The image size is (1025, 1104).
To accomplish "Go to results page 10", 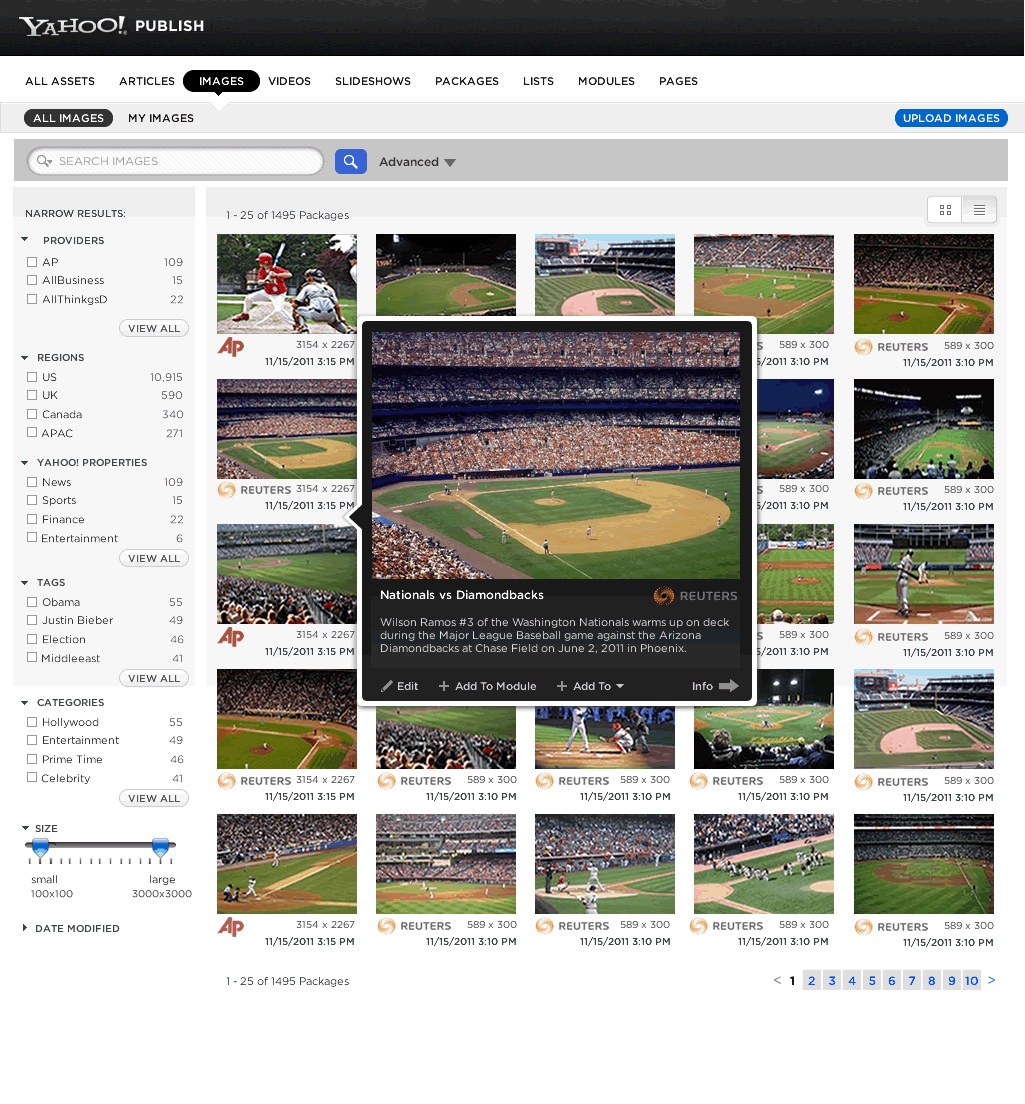I will (x=971, y=980).
